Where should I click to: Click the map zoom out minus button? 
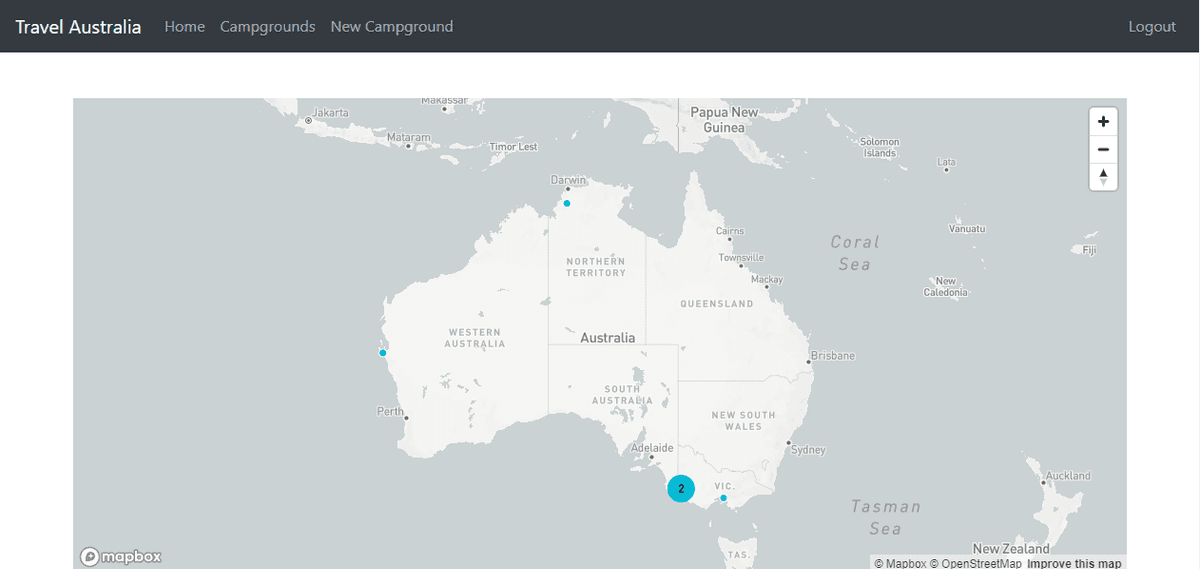click(1103, 150)
